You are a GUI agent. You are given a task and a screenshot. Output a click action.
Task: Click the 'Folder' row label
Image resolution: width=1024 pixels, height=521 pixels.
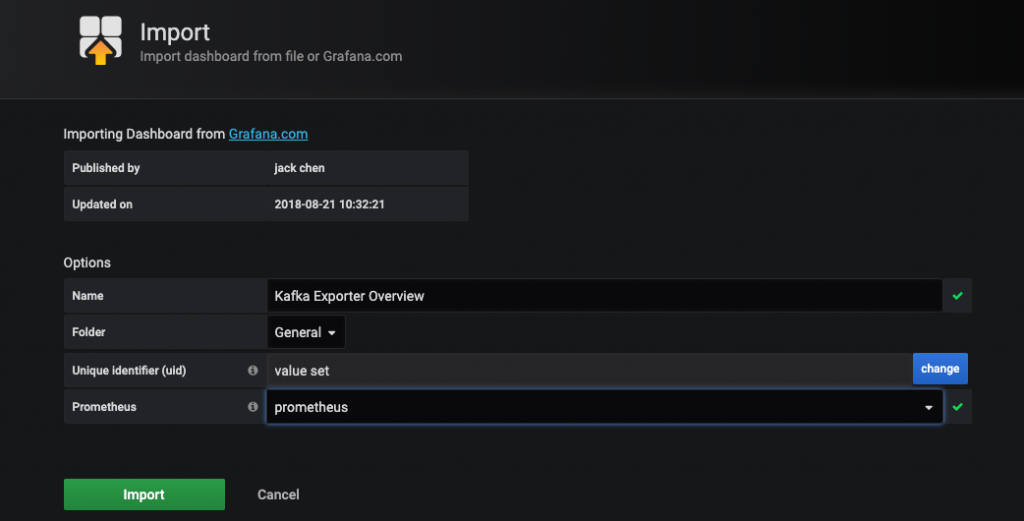pos(88,332)
